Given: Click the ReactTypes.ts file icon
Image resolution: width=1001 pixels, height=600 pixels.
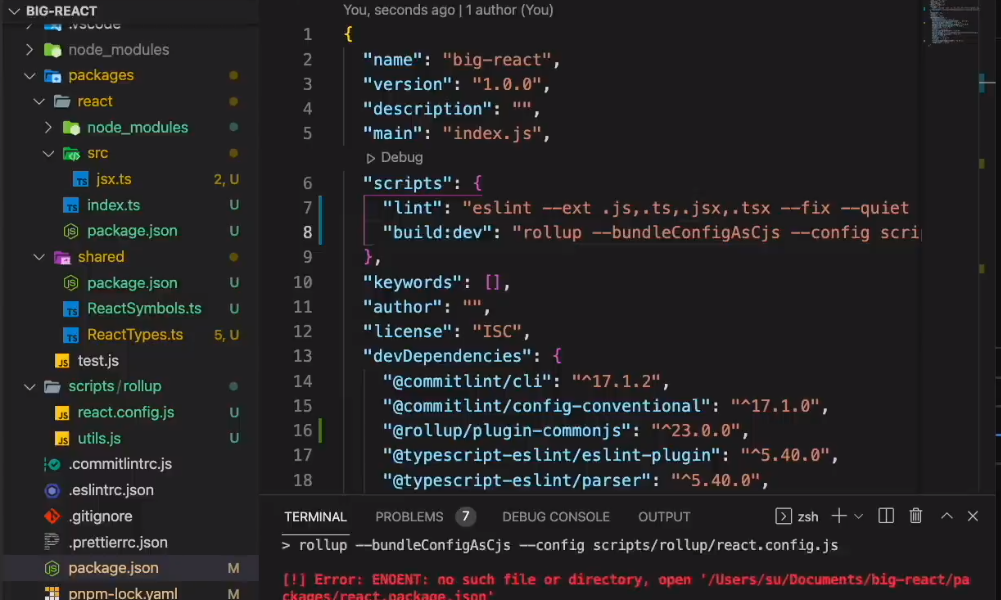Looking at the screenshot, I should coord(71,334).
